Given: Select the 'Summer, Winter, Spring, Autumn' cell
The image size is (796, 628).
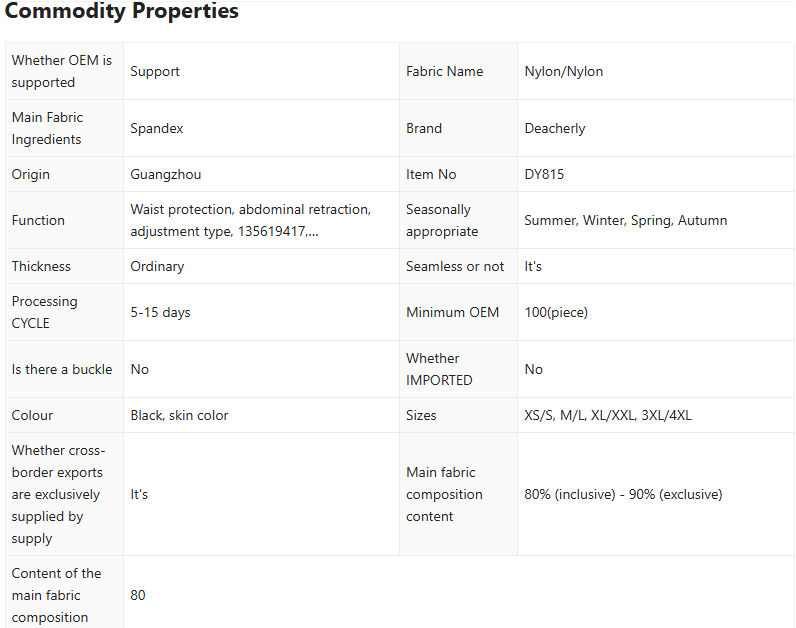Looking at the screenshot, I should click(626, 220).
